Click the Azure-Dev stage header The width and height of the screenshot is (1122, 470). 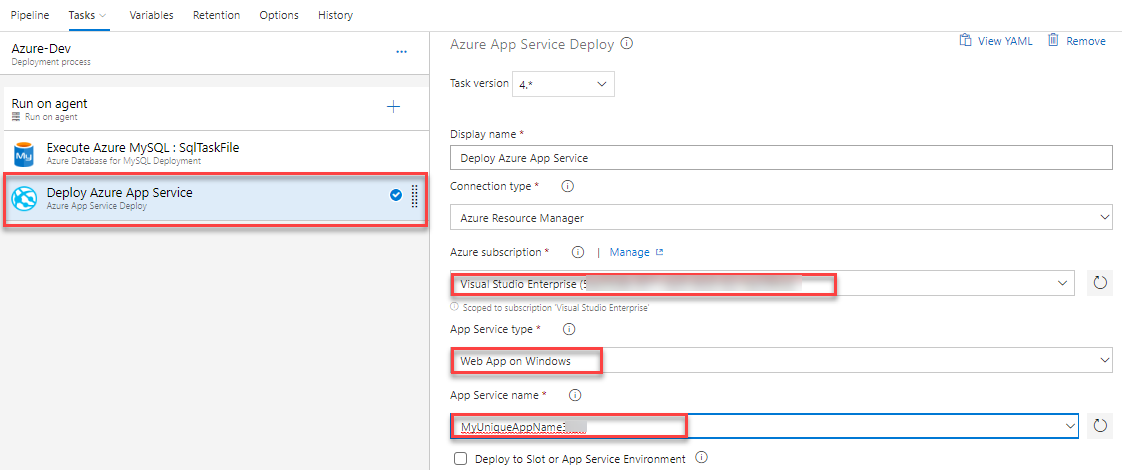coord(215,54)
